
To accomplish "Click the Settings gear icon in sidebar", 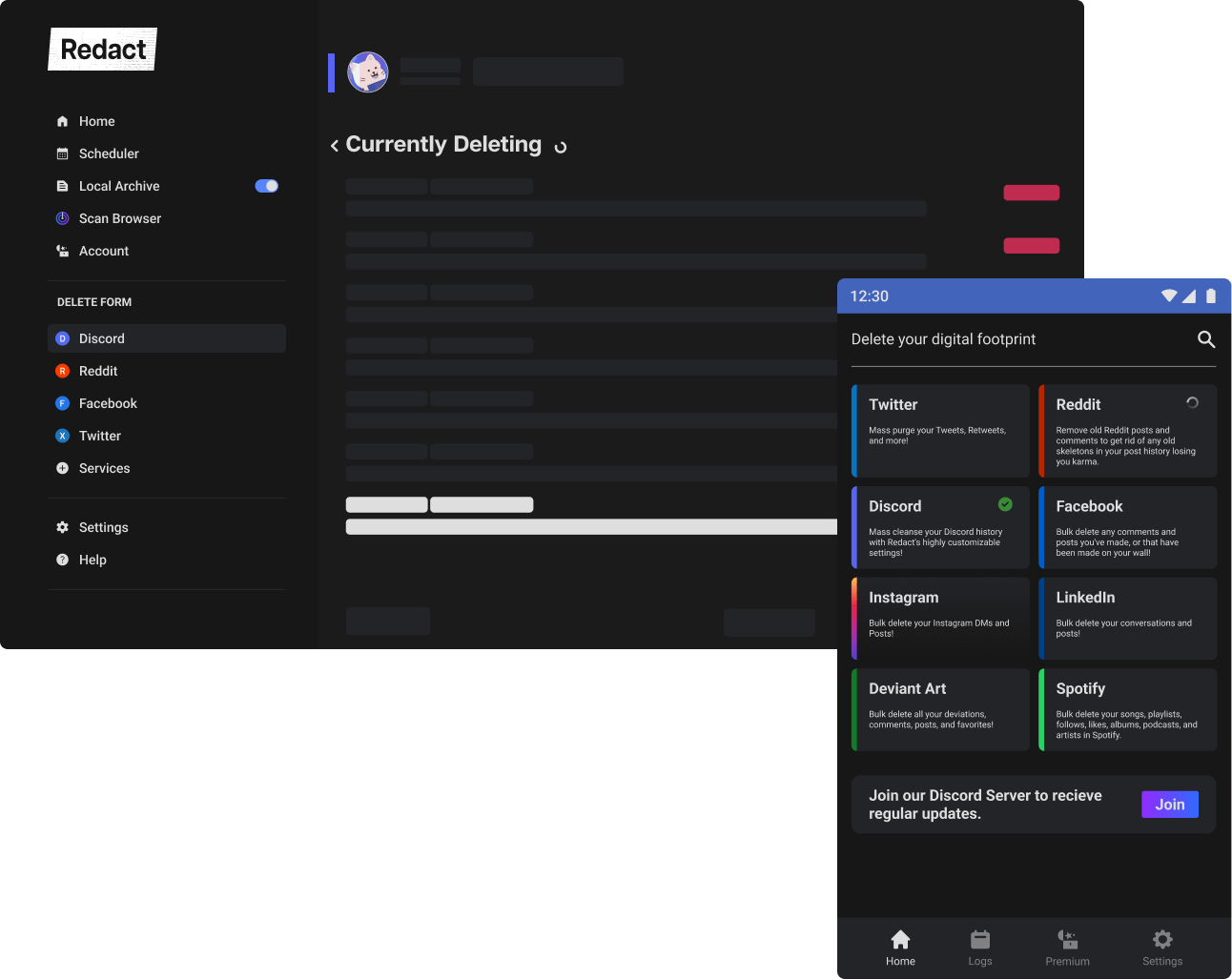I will (x=63, y=527).
